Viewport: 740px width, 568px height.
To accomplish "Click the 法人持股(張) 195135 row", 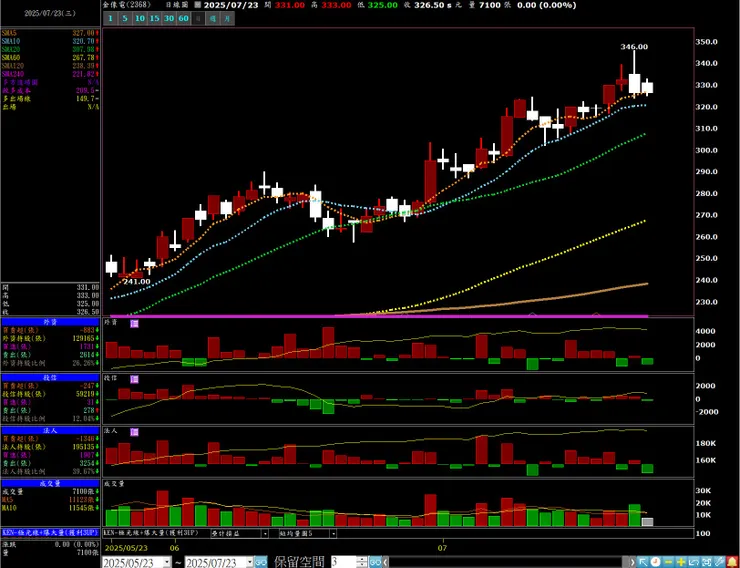I will (x=50, y=447).
